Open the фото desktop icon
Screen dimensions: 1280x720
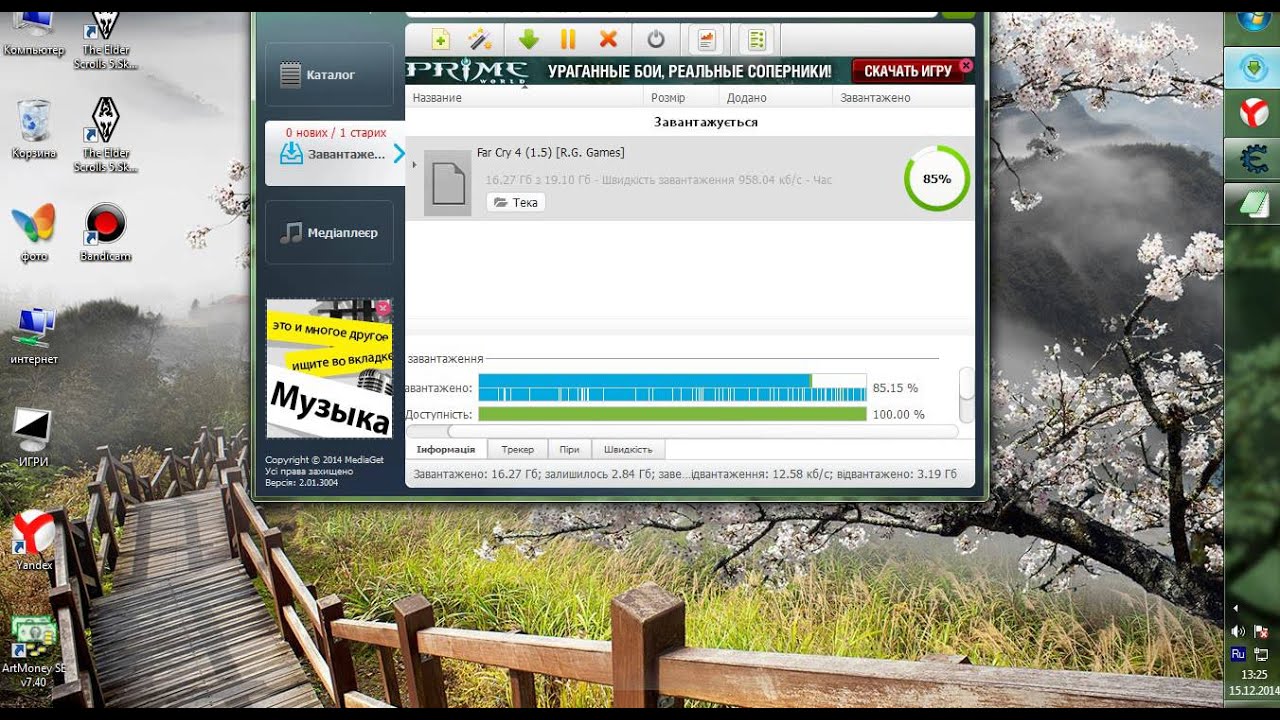coord(34,233)
